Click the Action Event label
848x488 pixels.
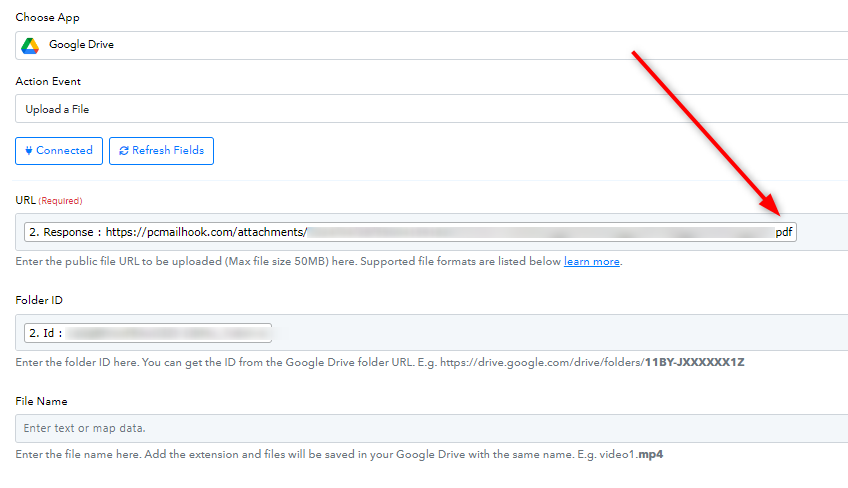48,81
